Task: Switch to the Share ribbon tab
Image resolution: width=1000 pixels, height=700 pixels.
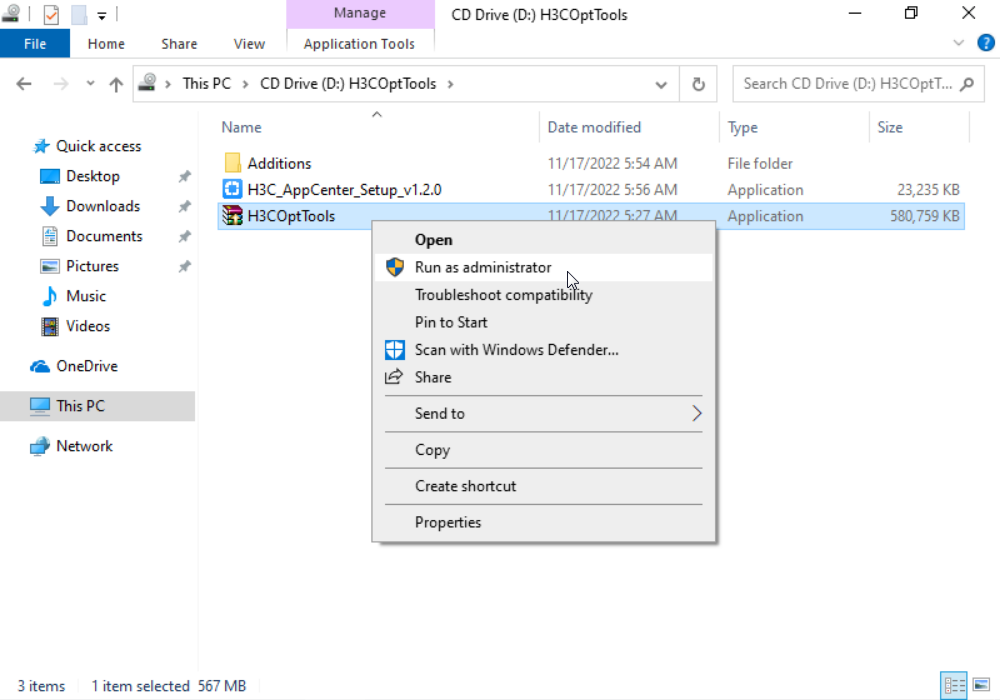Action: (179, 44)
